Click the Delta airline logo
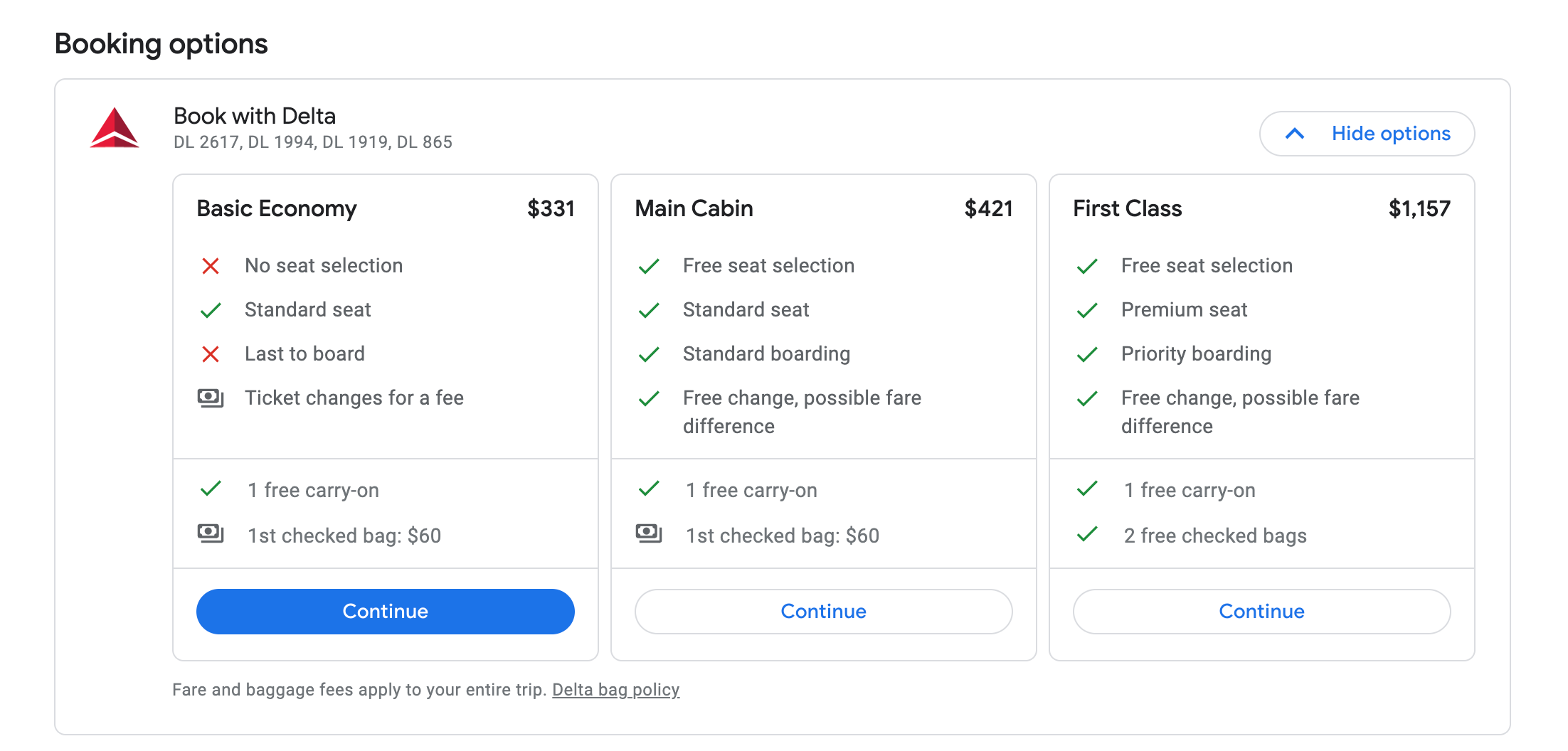This screenshot has width=1568, height=751. click(115, 128)
